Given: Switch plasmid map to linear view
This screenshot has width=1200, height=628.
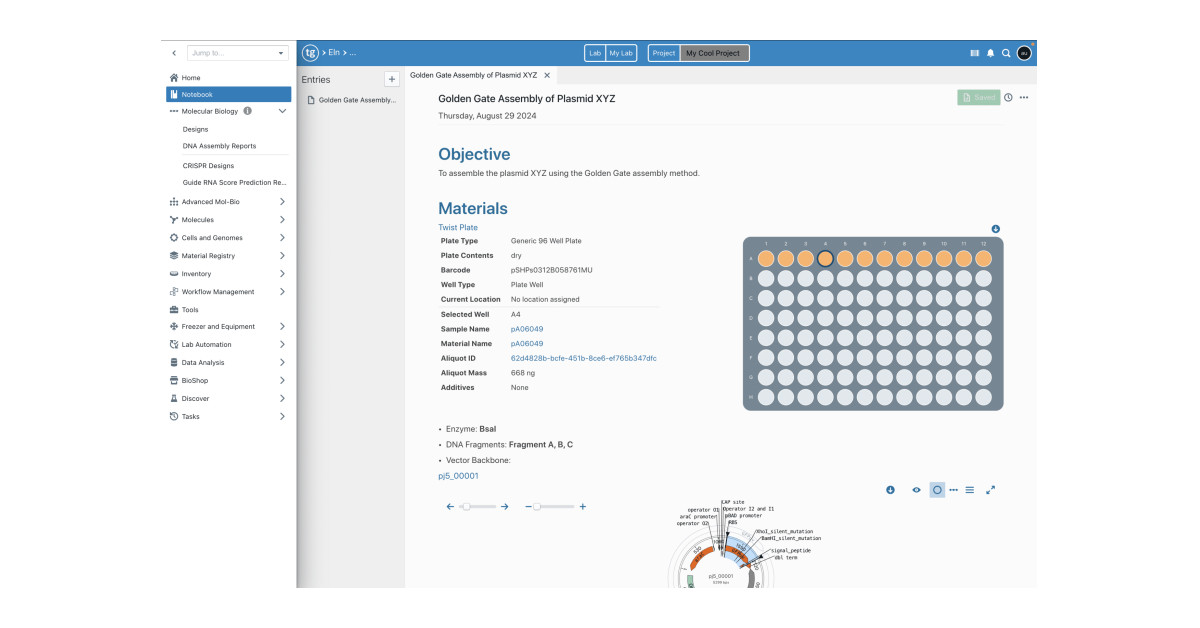Looking at the screenshot, I should click(970, 489).
